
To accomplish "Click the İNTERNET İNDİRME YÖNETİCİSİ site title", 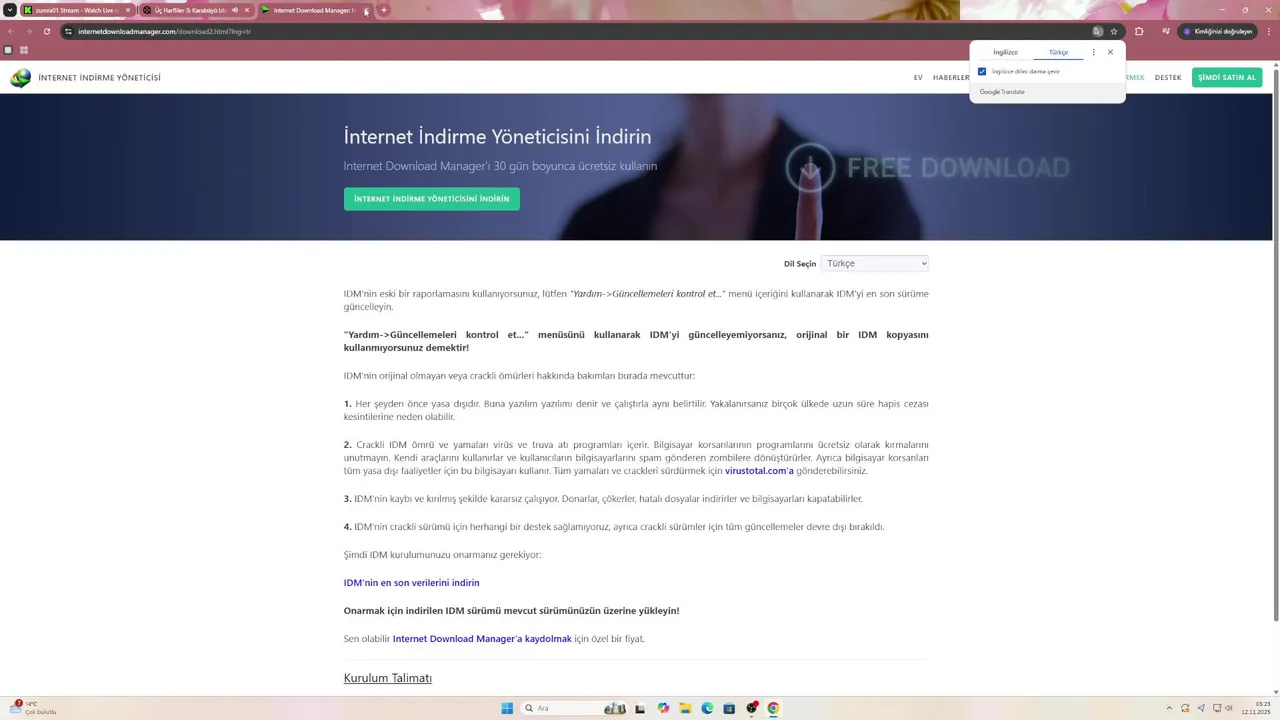I will click(99, 77).
